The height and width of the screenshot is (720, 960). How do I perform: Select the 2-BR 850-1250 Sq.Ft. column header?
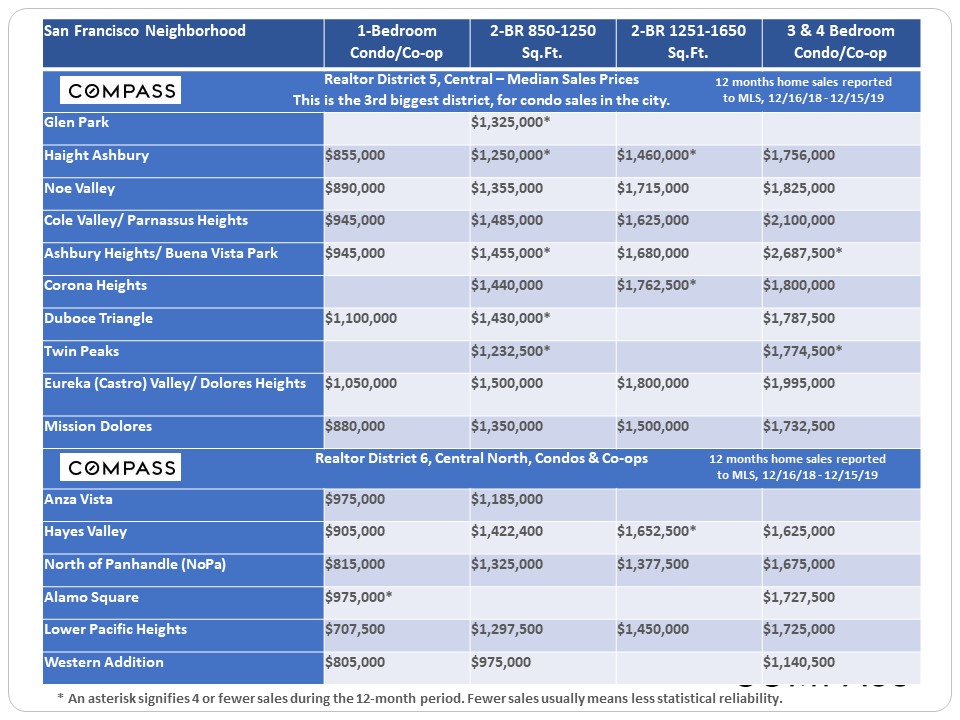[543, 41]
